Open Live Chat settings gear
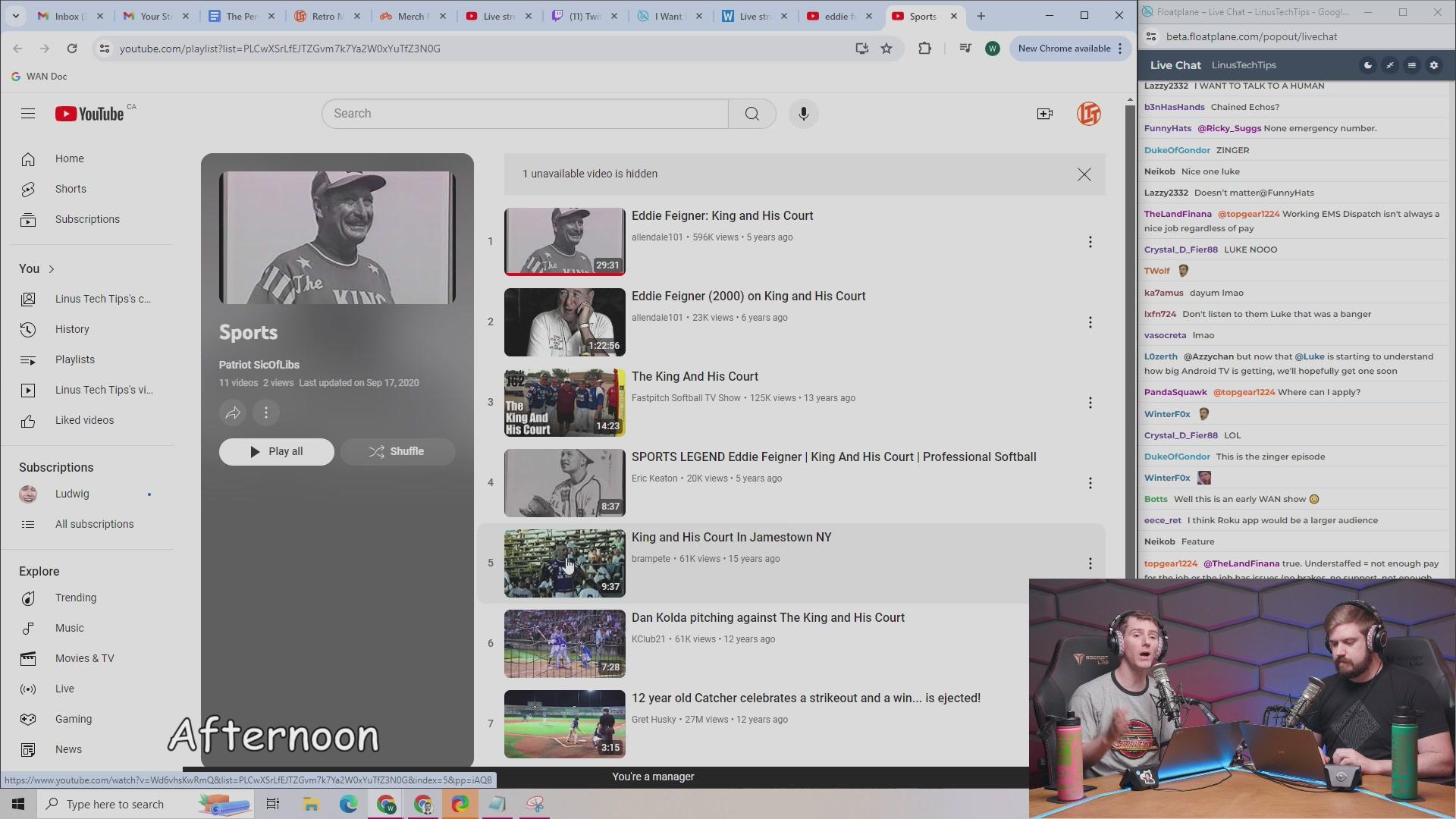The height and width of the screenshot is (819, 1456). [x=1434, y=65]
